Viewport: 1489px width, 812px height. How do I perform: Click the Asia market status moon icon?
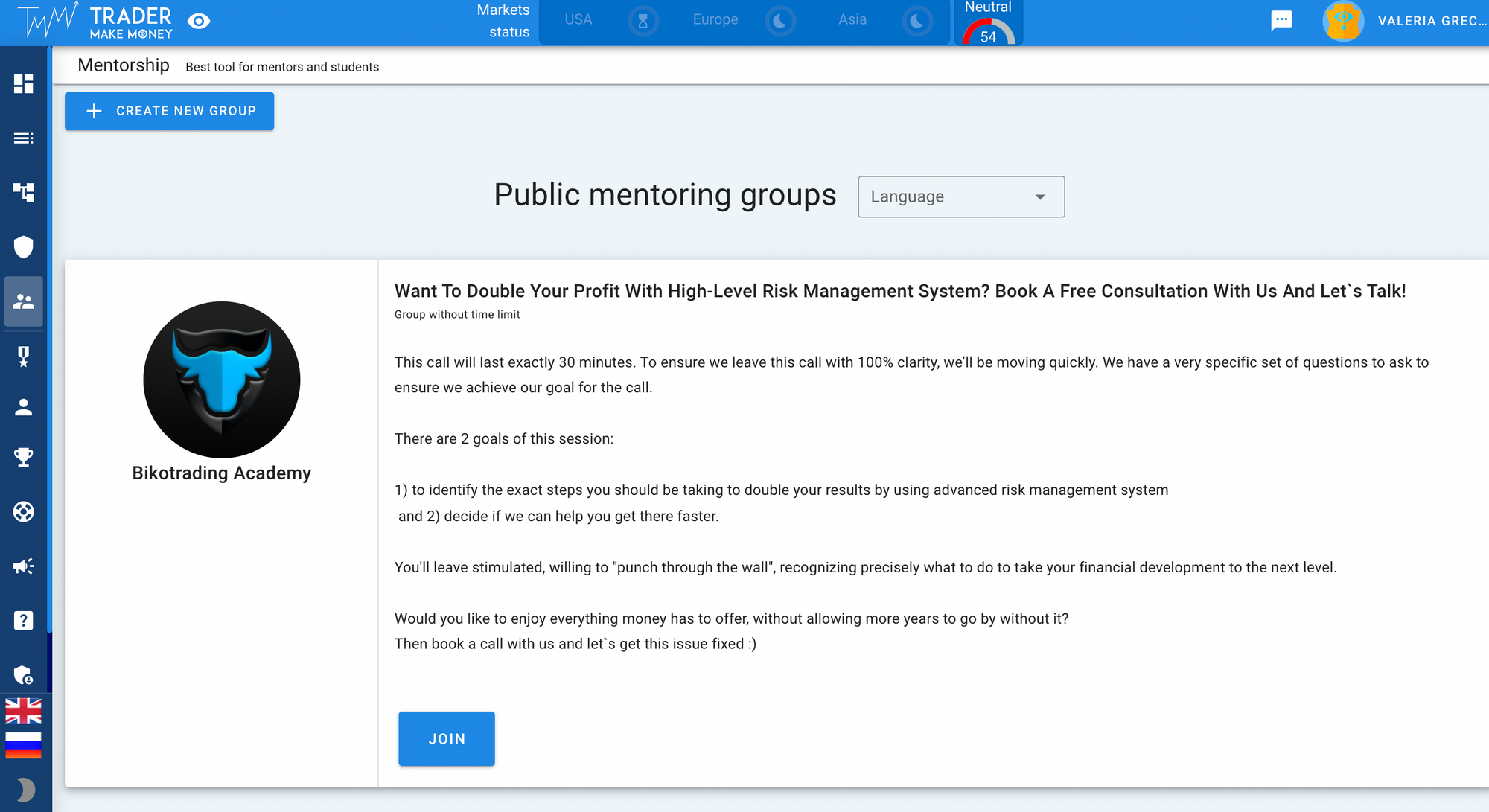coord(917,21)
